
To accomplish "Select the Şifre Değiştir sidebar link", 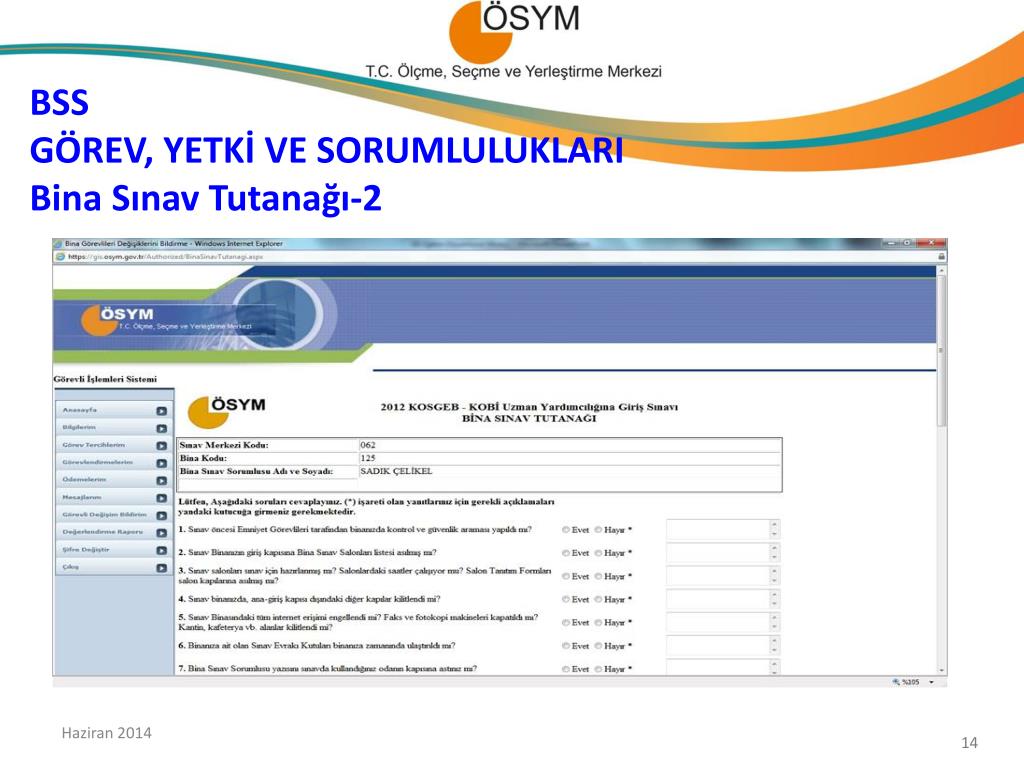I will pos(112,550).
